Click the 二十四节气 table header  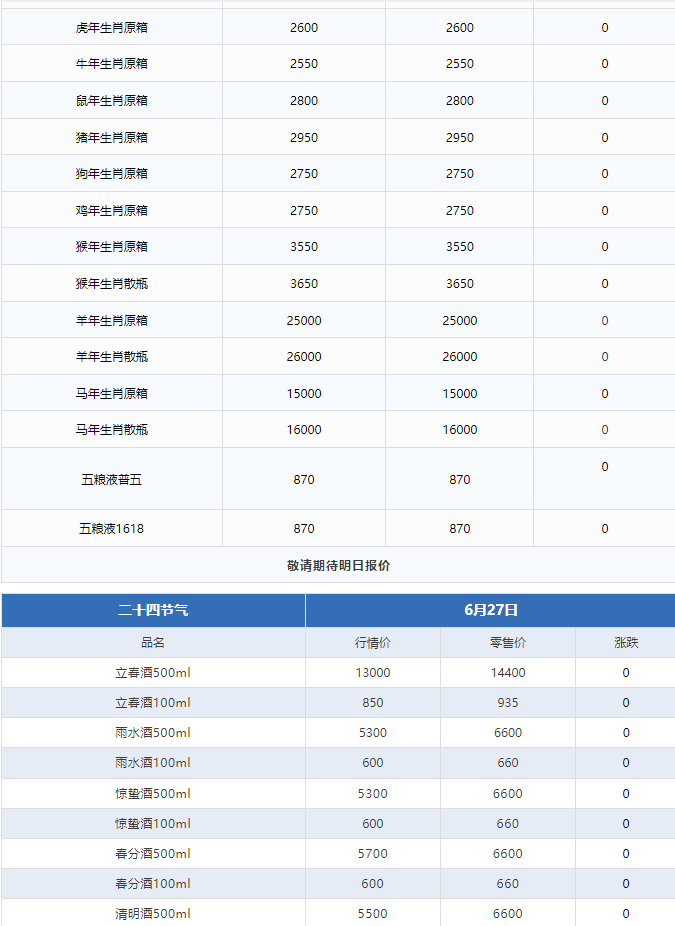153,610
